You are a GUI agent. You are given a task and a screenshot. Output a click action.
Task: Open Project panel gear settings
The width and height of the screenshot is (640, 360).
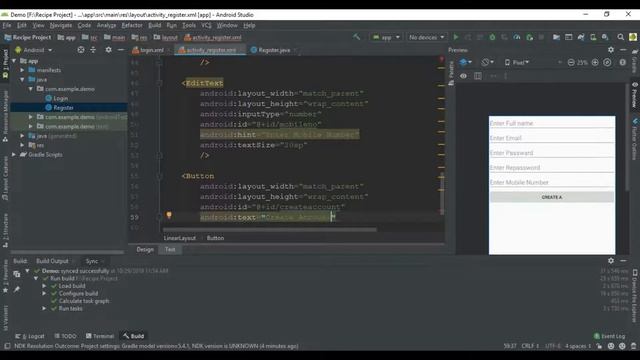point(108,50)
